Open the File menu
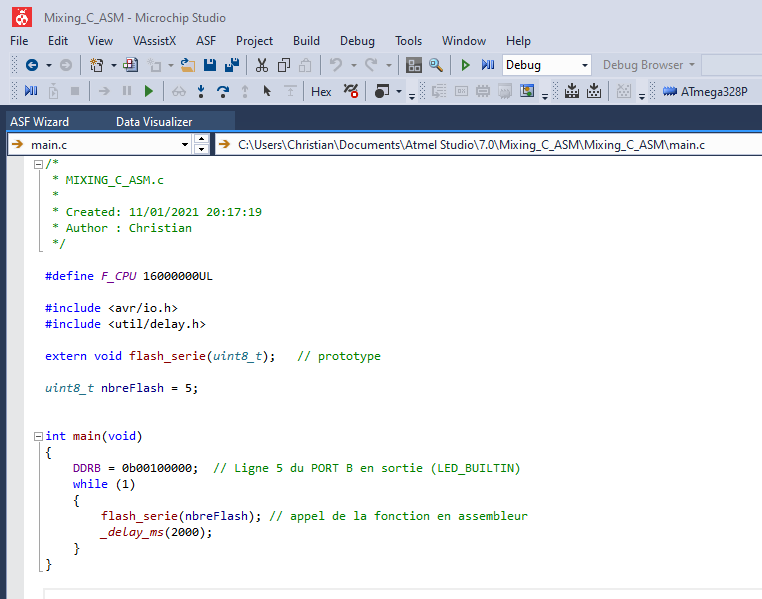The image size is (762, 599). point(19,41)
